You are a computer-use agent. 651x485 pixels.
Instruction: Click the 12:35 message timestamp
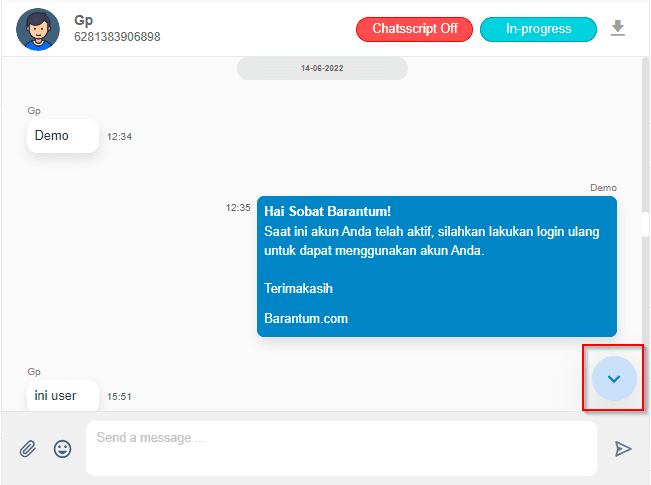pos(238,208)
